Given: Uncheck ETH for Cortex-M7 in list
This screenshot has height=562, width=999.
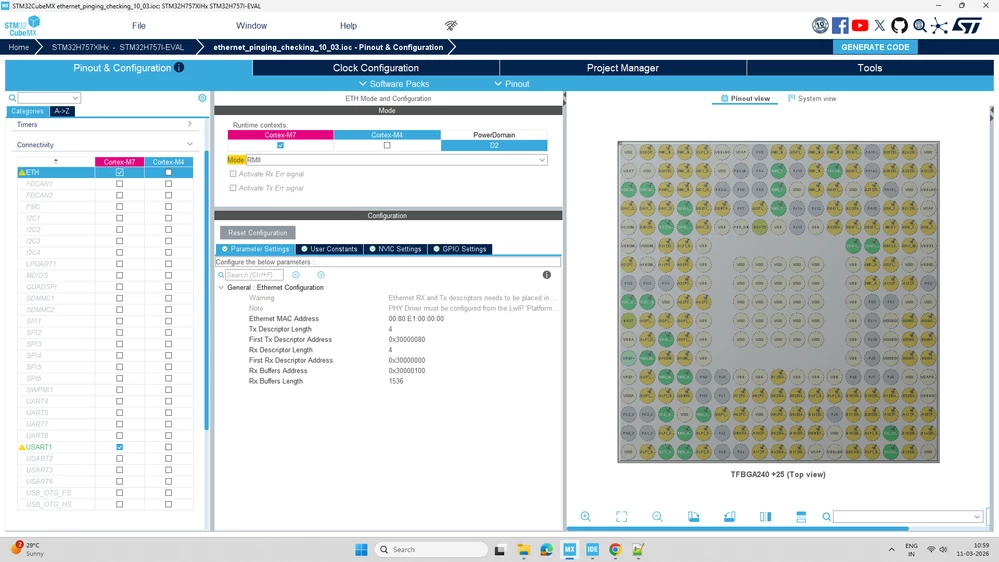Looking at the screenshot, I should pos(120,173).
